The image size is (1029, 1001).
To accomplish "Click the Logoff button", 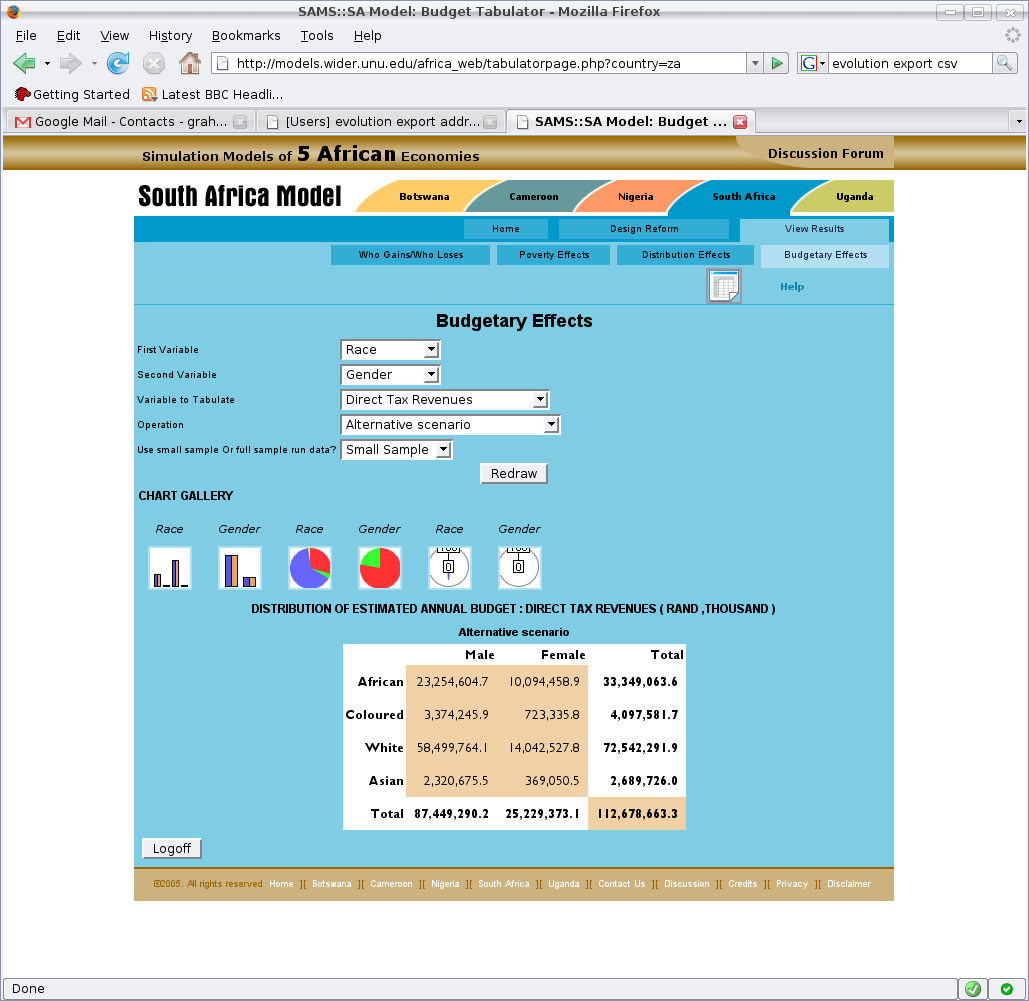I will point(172,849).
